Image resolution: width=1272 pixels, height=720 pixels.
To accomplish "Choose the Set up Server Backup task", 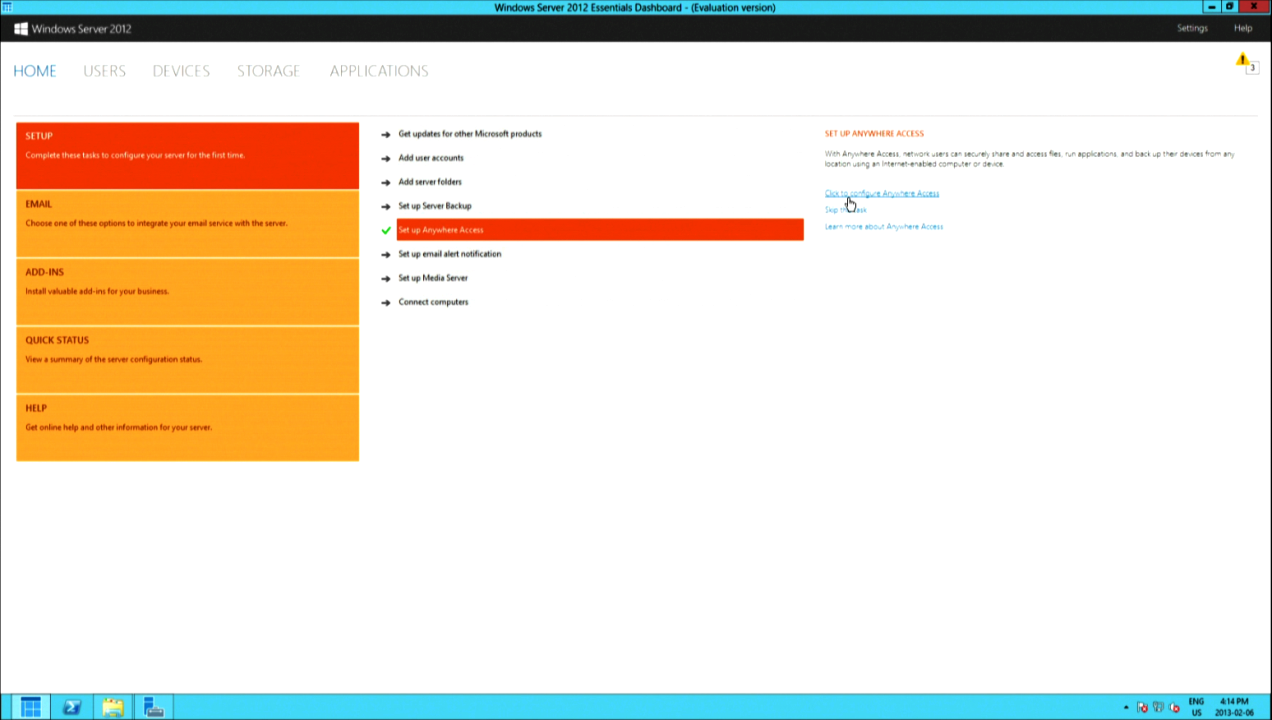I will pos(434,206).
